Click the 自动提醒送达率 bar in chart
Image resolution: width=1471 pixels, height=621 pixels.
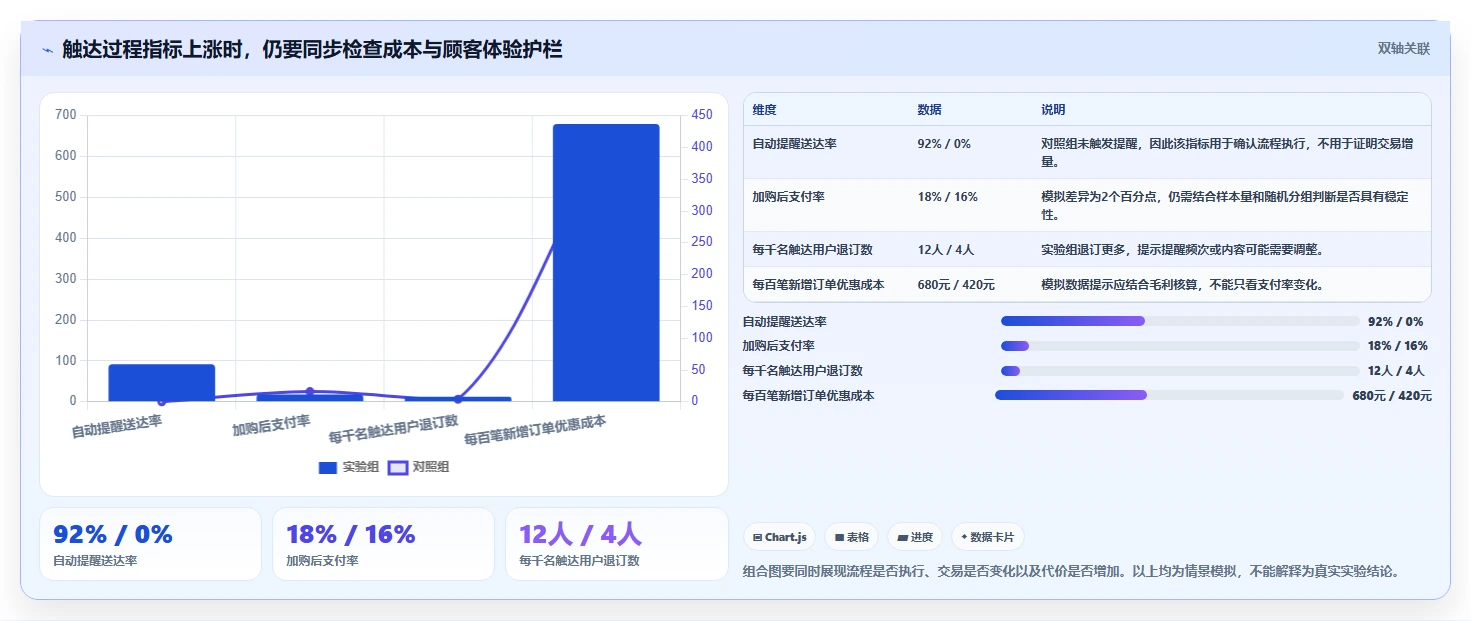(162, 383)
